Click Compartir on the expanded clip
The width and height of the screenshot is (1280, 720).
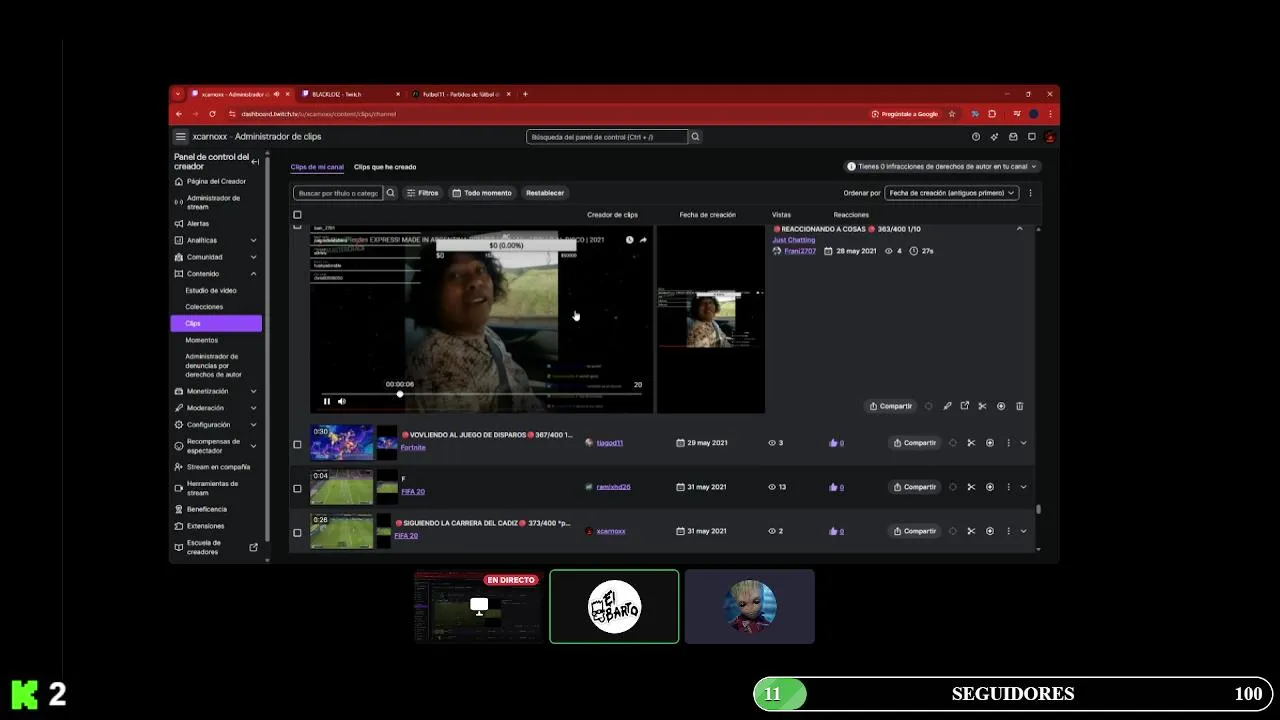pyautogui.click(x=891, y=406)
